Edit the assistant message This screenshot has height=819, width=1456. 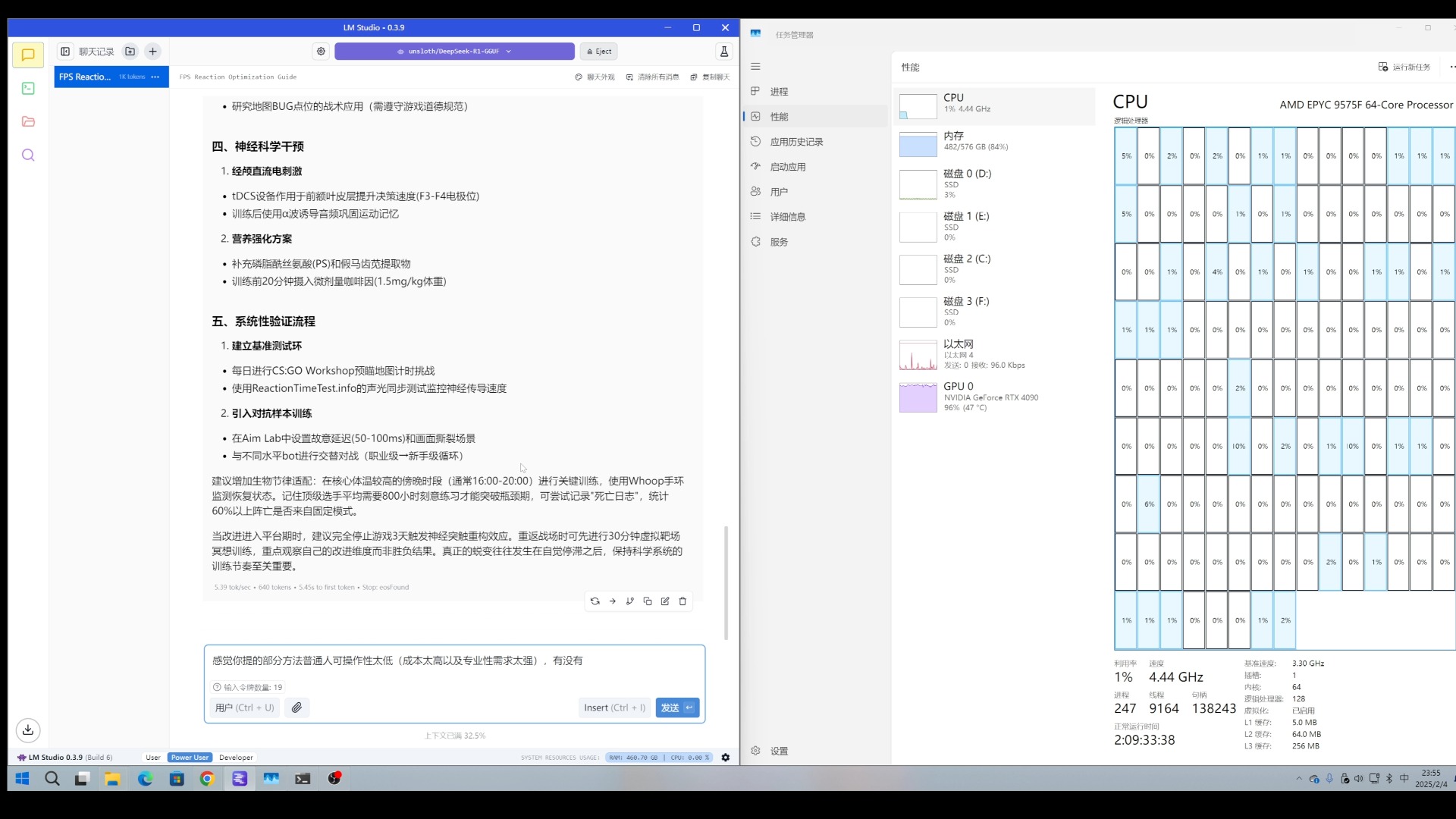click(665, 601)
